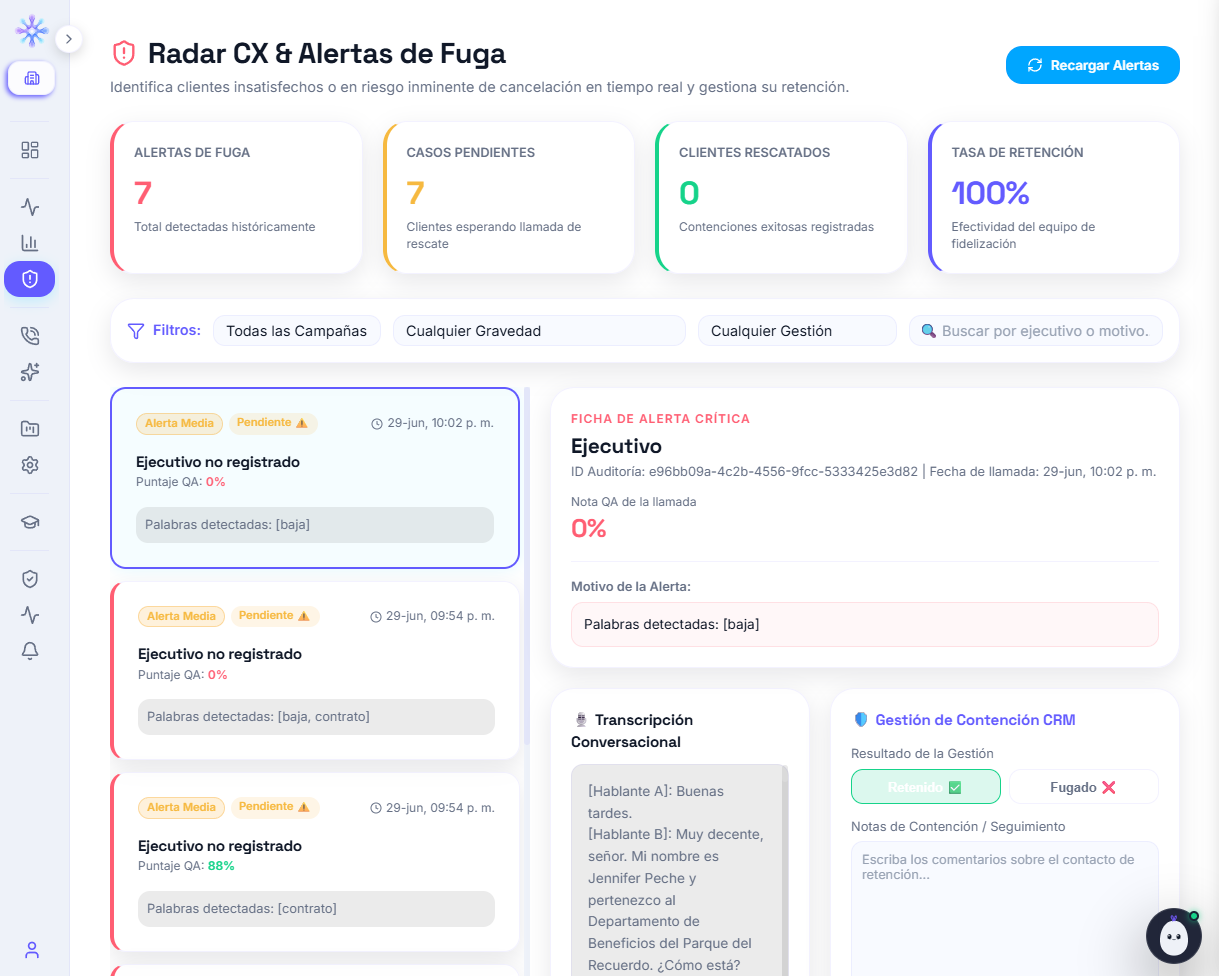Open the AI sparkles sidebar icon
This screenshot has height=976, width=1219.
30,372
